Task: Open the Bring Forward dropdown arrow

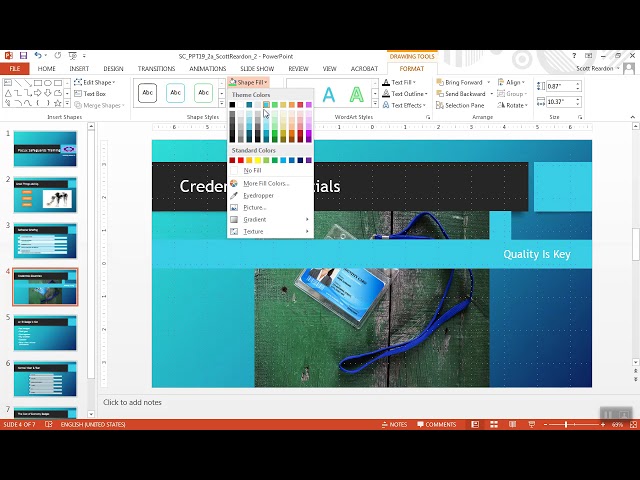Action: point(489,82)
